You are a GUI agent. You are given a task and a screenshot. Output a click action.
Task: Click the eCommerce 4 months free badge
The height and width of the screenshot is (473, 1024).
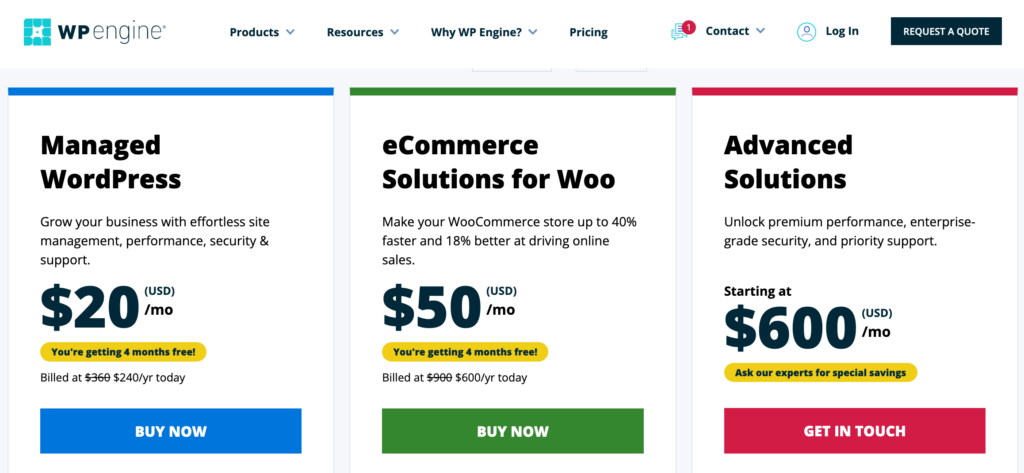pyautogui.click(x=465, y=352)
